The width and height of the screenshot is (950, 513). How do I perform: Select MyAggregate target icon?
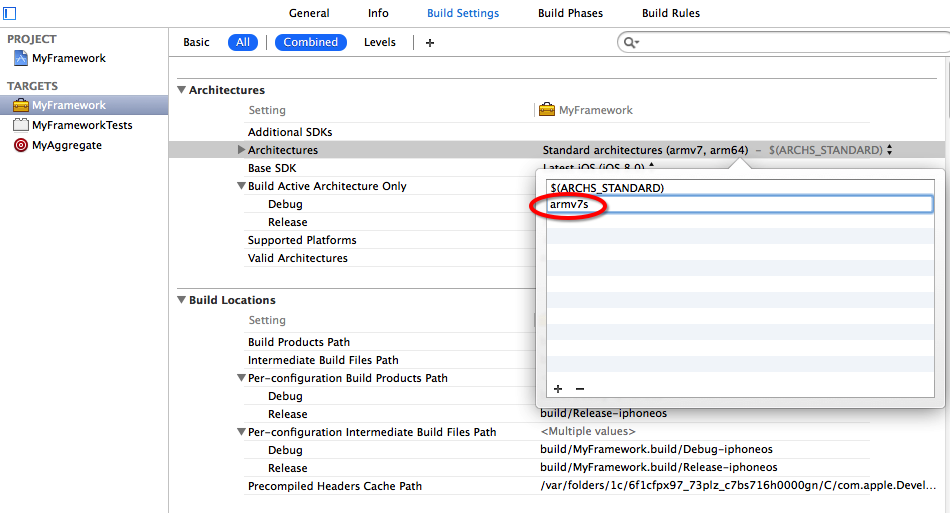click(x=20, y=145)
